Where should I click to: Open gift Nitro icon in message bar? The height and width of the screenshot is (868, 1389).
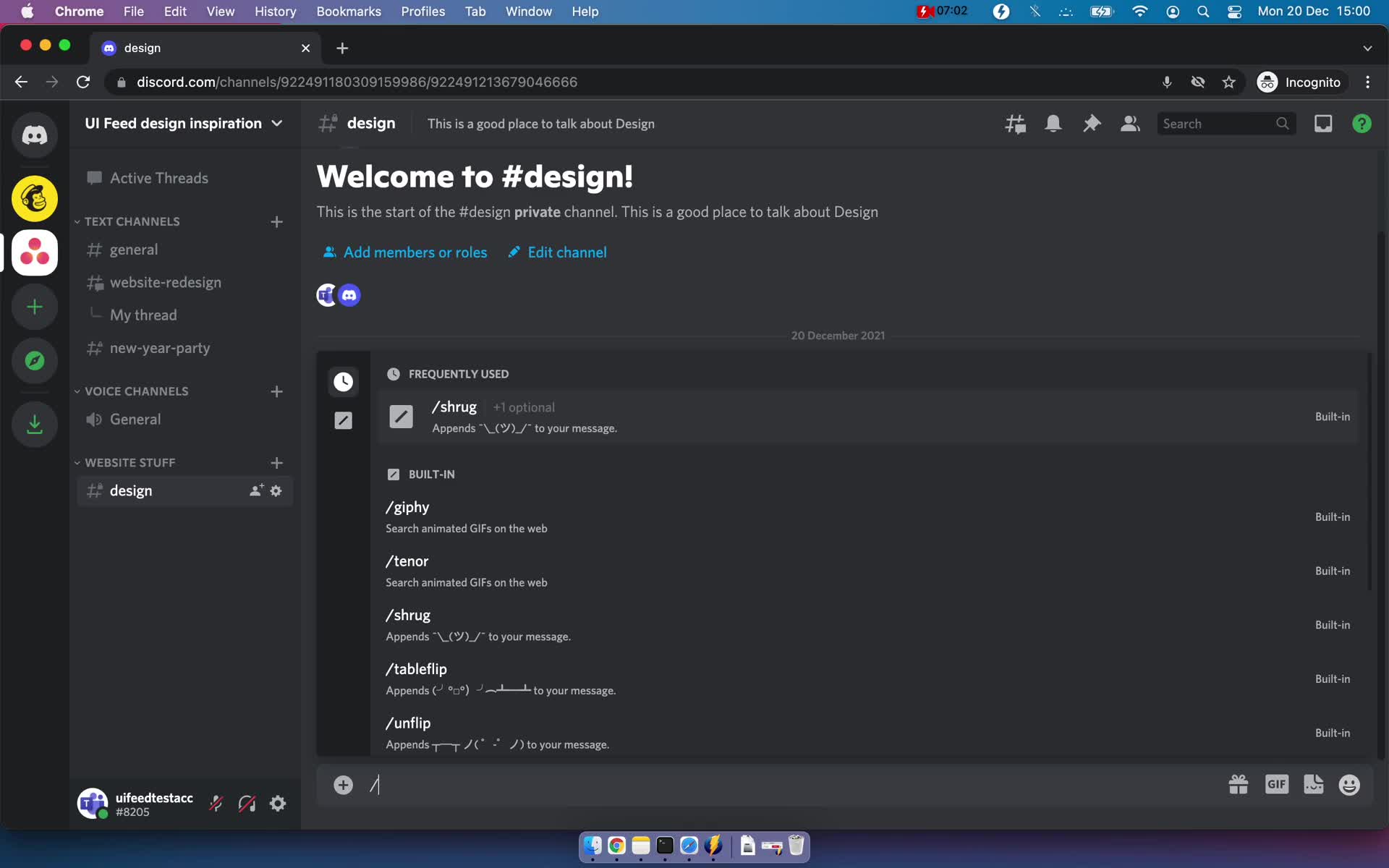[x=1239, y=785]
